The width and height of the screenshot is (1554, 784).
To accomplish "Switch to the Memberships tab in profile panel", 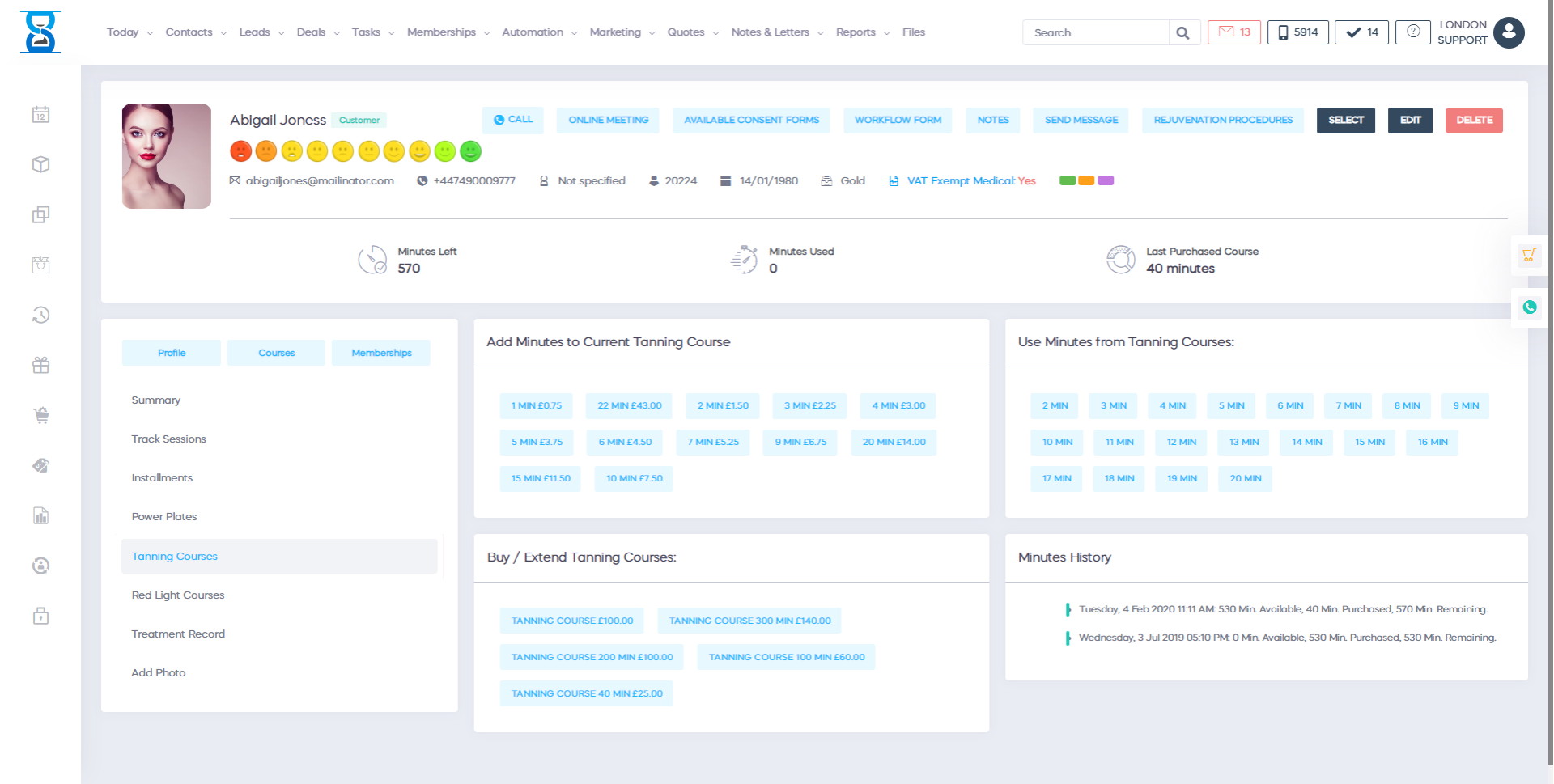I will click(x=381, y=353).
